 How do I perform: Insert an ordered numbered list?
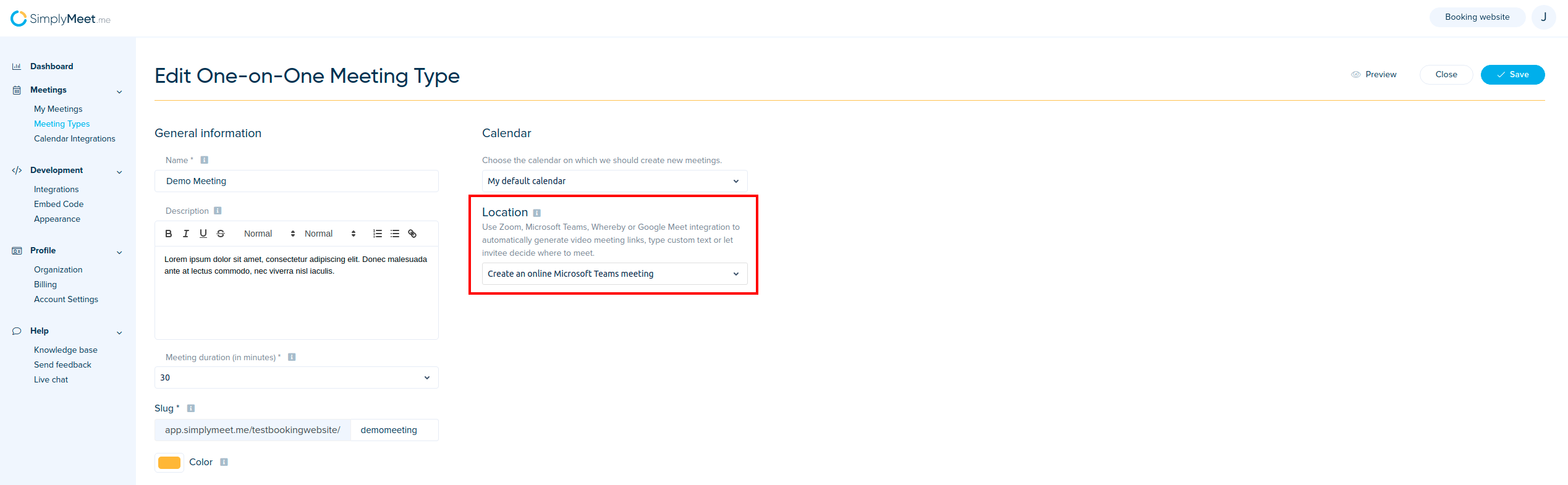(377, 234)
